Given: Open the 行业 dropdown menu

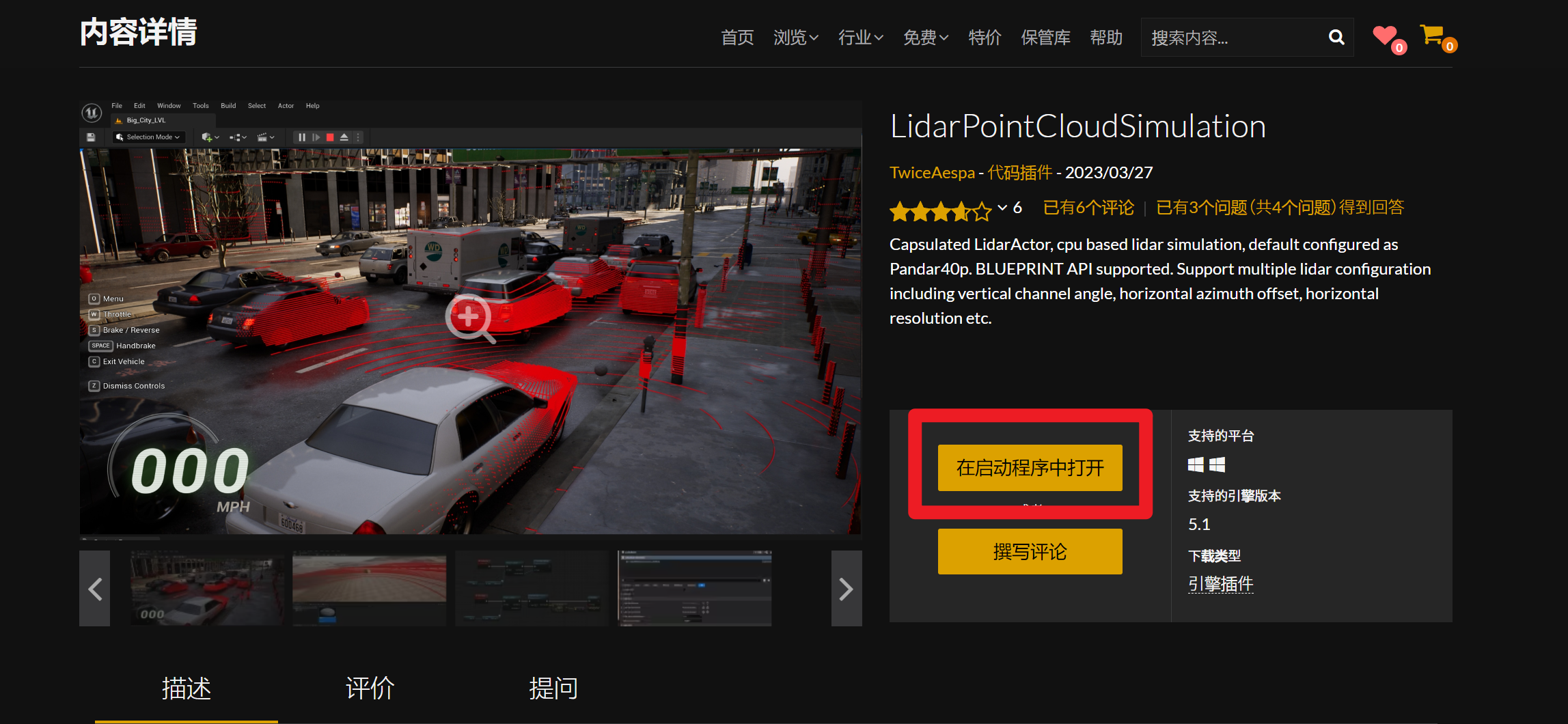Looking at the screenshot, I should pyautogui.click(x=861, y=38).
